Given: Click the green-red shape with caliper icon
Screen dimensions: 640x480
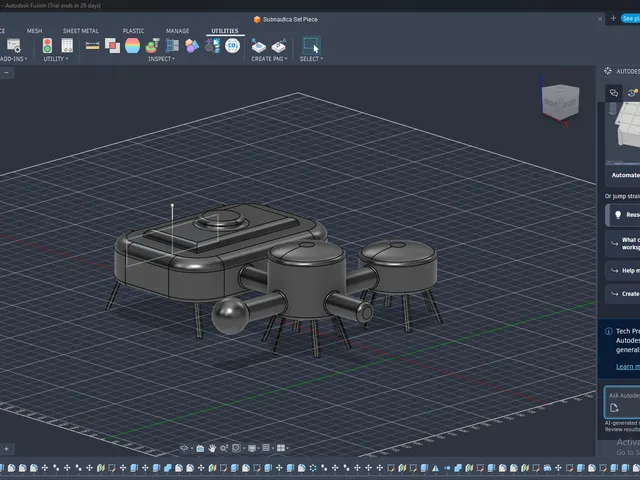Looking at the screenshot, I should tap(152, 46).
